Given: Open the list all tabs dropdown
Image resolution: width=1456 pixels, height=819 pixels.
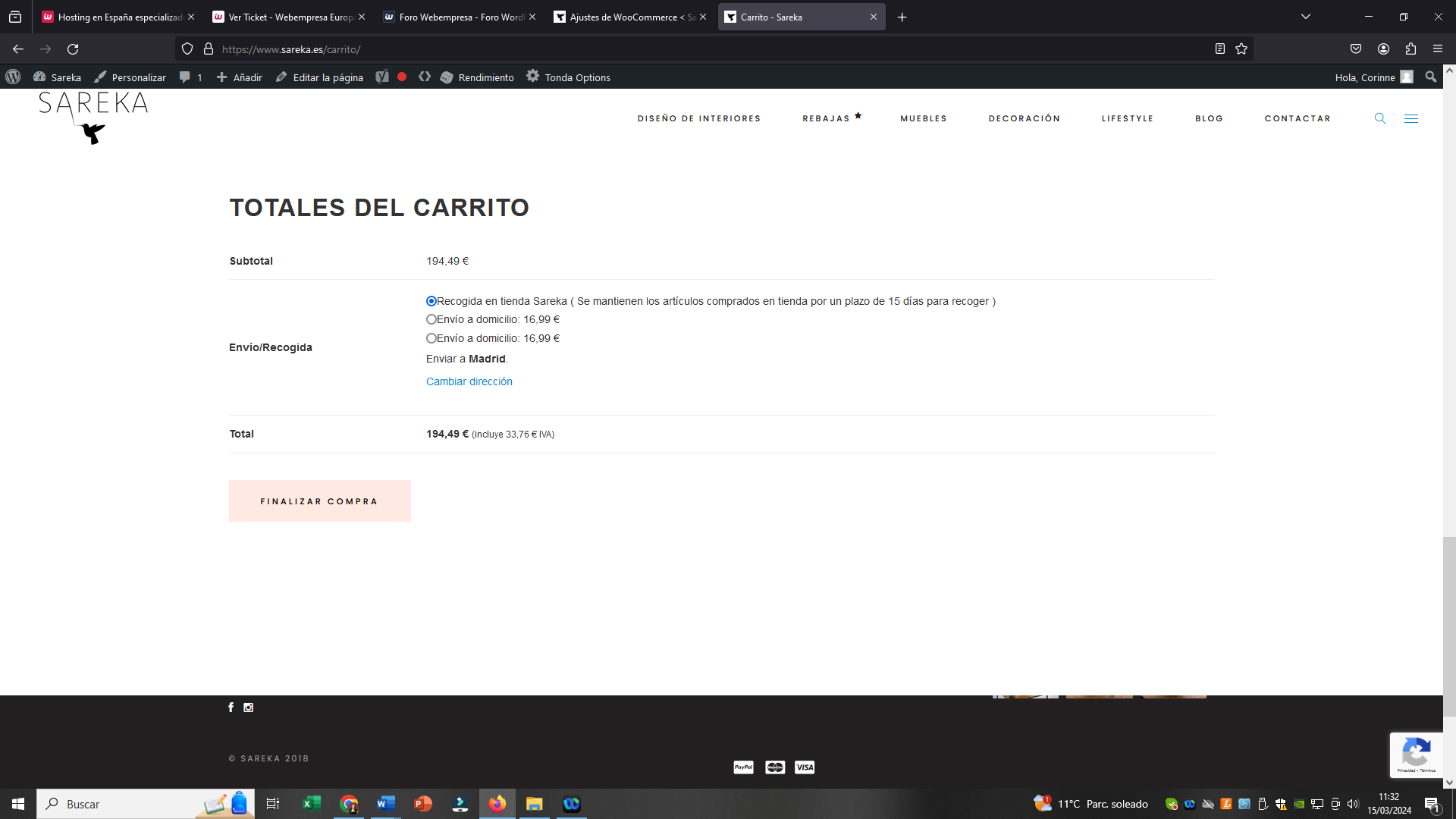Looking at the screenshot, I should (1306, 17).
